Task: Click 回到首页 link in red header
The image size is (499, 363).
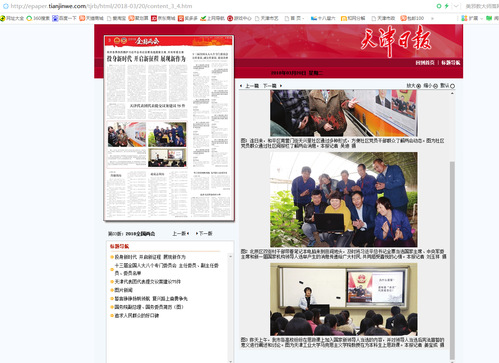Action: pyautogui.click(x=425, y=63)
